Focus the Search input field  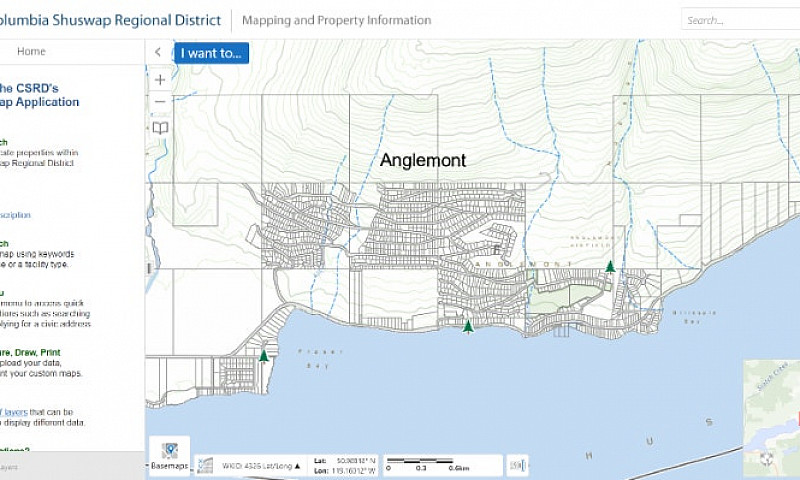coord(741,20)
